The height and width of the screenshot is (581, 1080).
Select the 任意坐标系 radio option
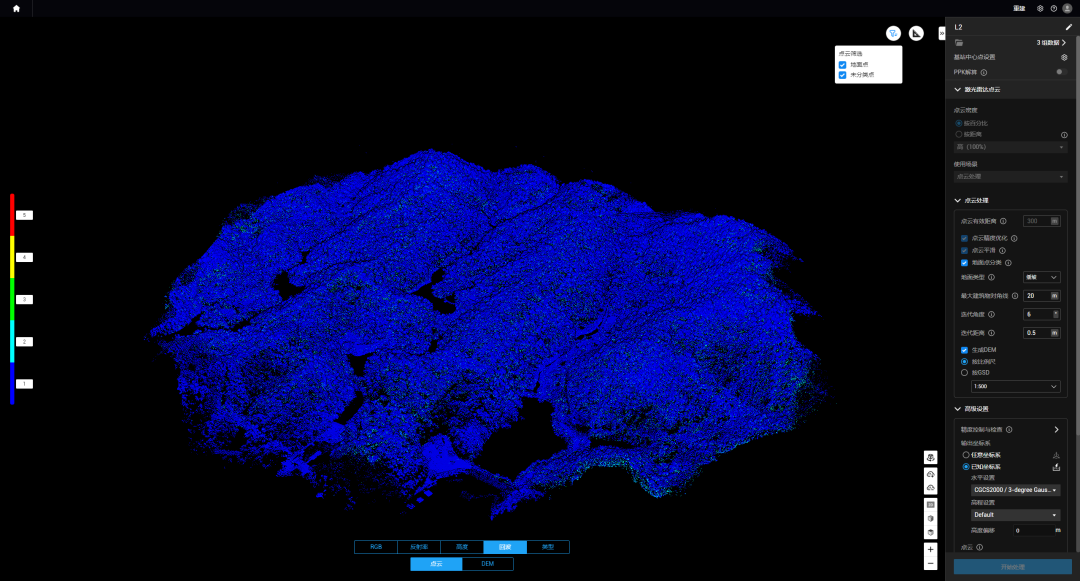966,455
